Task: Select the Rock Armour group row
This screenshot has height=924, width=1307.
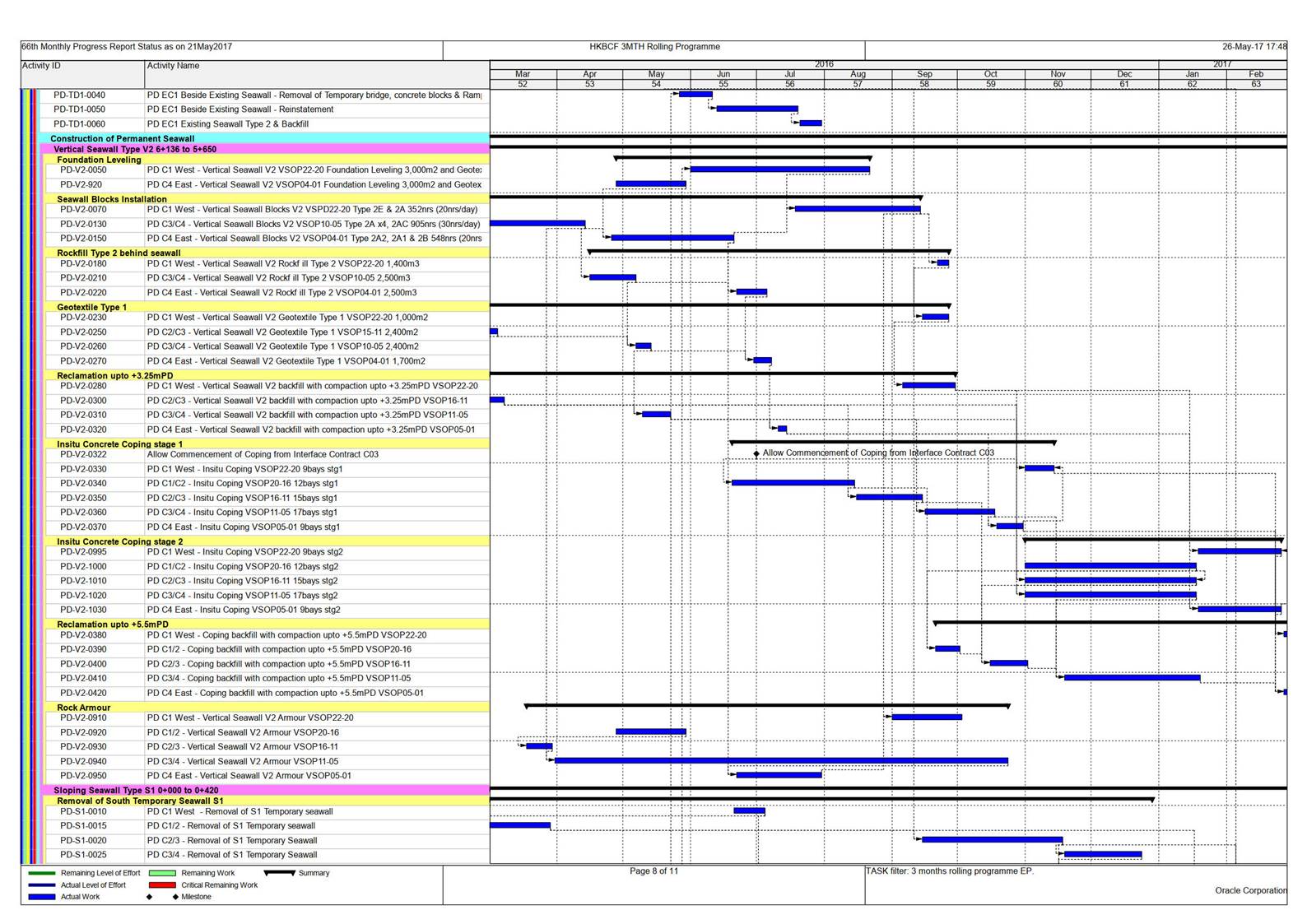Action: click(267, 708)
